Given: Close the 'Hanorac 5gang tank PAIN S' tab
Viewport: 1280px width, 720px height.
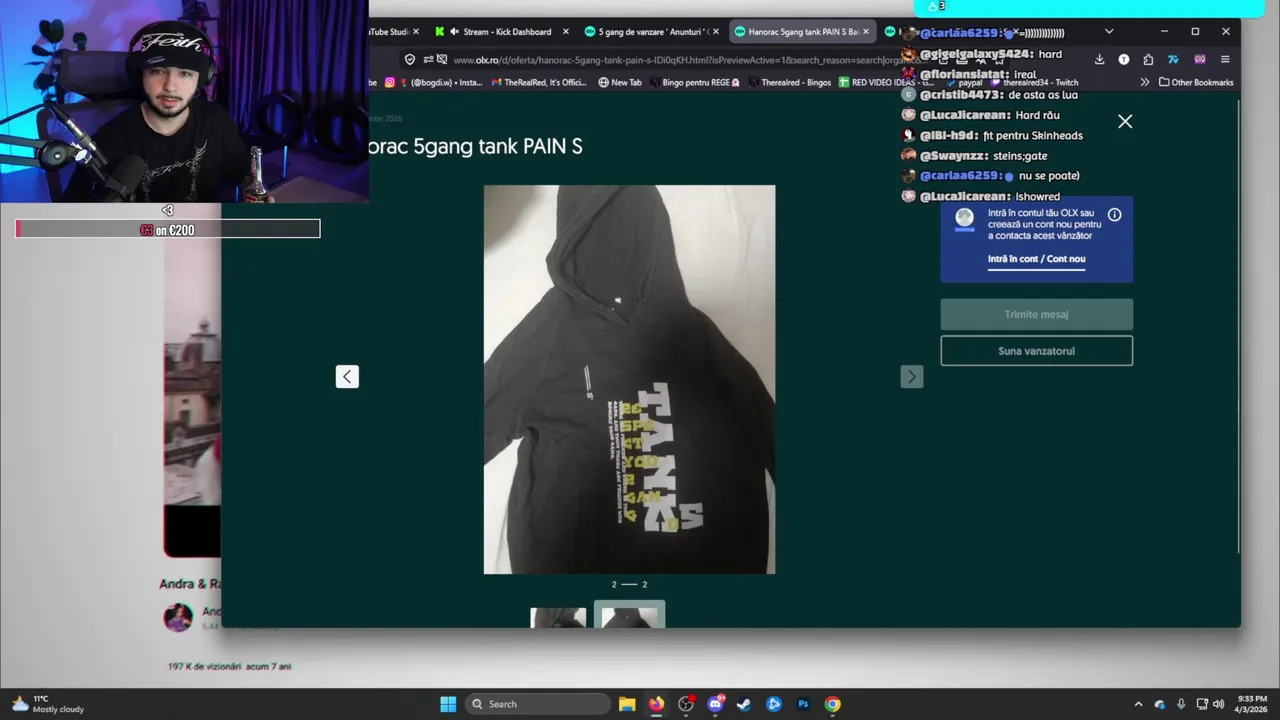Looking at the screenshot, I should click(x=866, y=32).
